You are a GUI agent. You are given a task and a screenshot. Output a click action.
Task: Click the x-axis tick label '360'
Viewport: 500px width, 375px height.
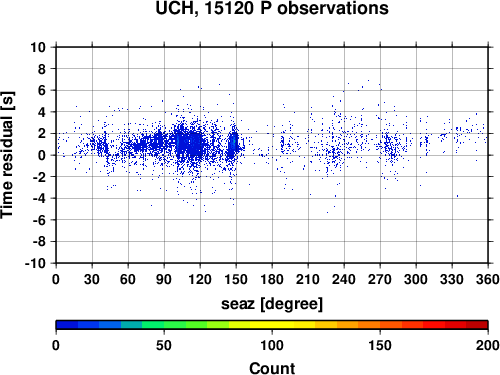[x=488, y=279]
